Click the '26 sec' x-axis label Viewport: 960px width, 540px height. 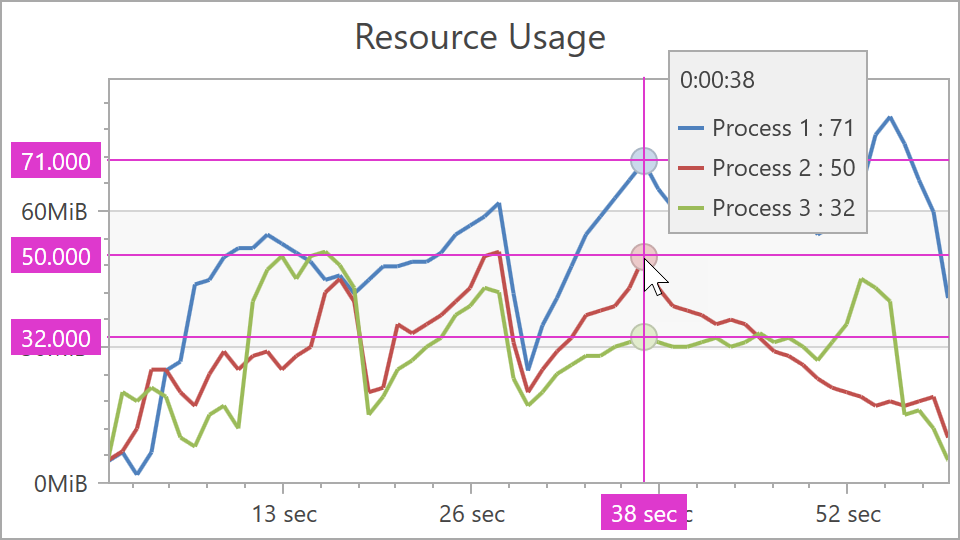pyautogui.click(x=472, y=514)
